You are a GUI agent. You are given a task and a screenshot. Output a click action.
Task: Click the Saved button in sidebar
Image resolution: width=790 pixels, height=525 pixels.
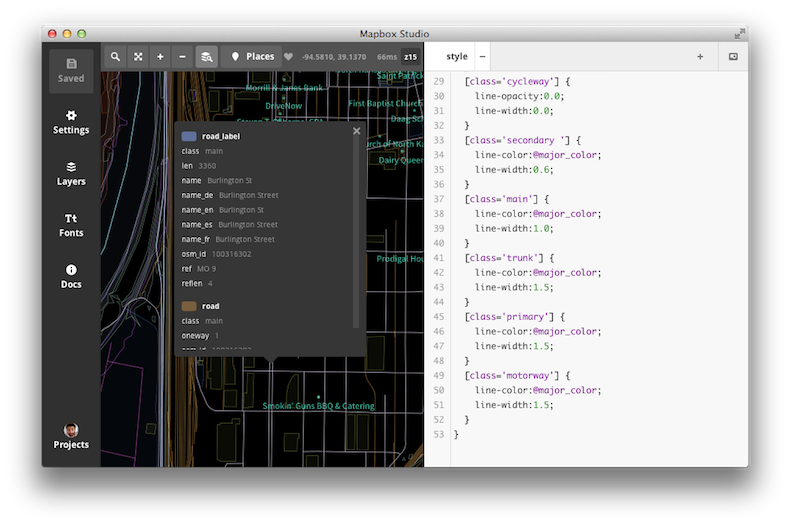click(71, 71)
